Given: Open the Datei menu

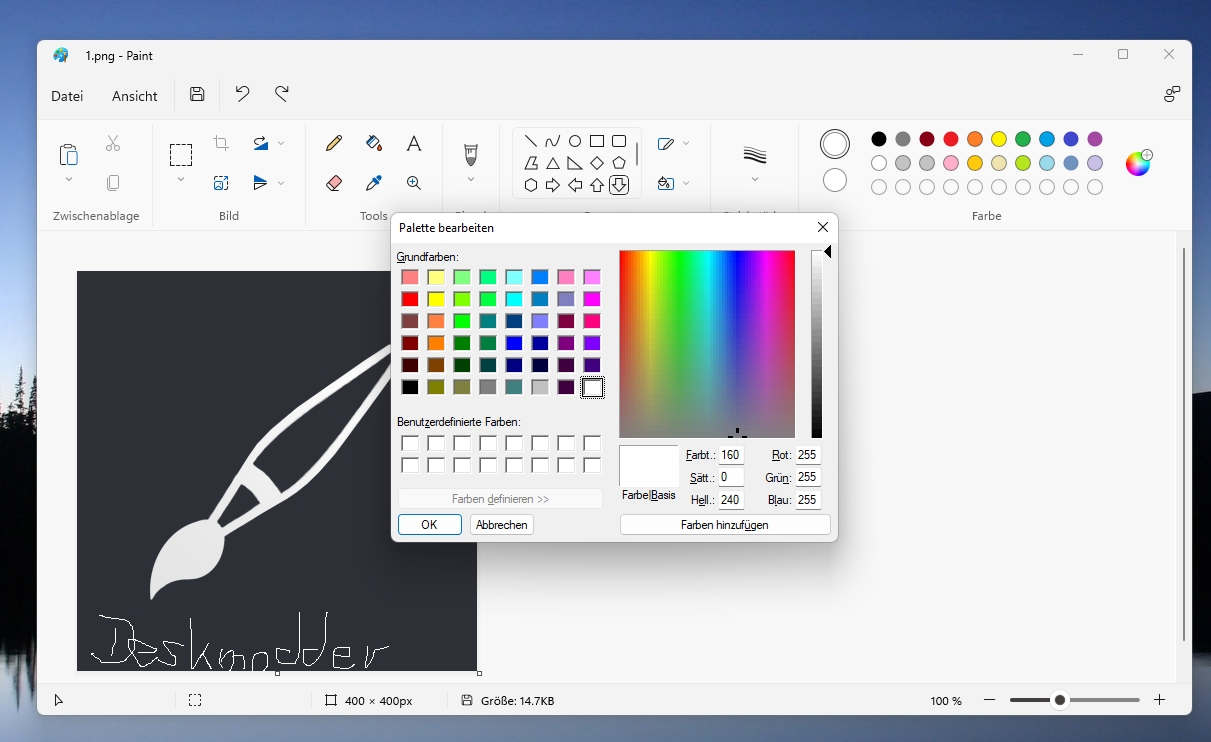Looking at the screenshot, I should pos(67,96).
